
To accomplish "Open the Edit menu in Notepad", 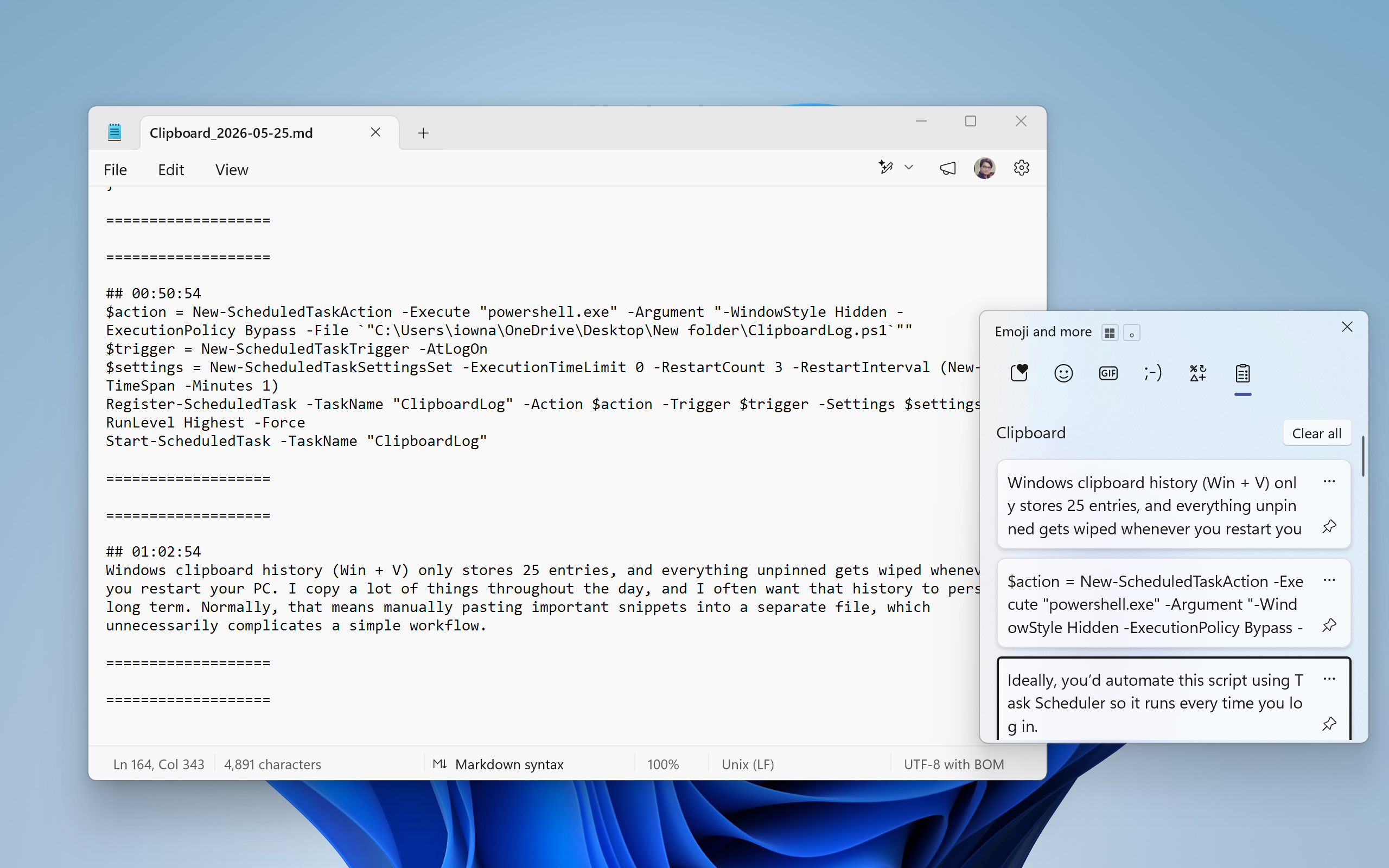I will coord(170,169).
